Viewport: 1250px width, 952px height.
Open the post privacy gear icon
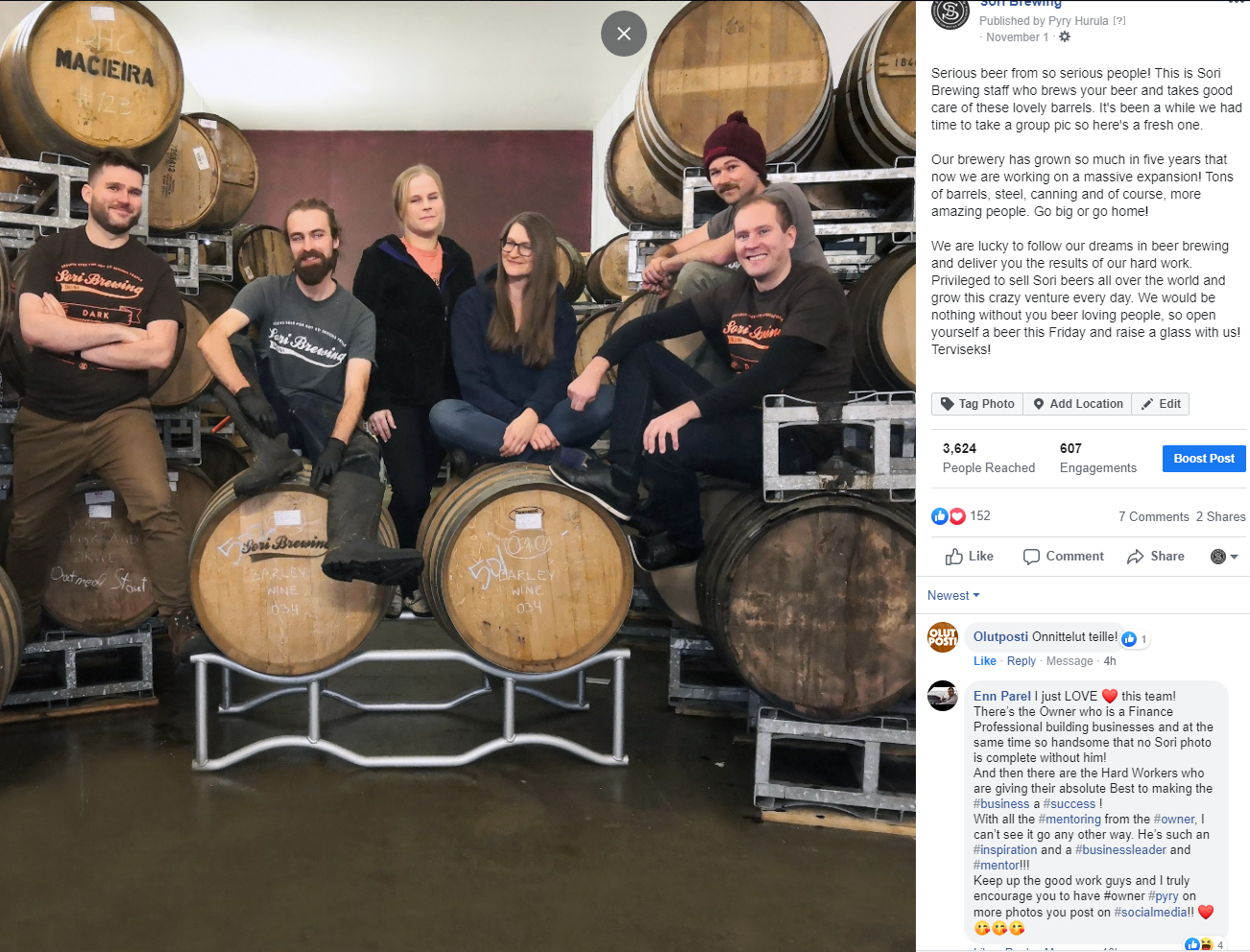point(1064,36)
